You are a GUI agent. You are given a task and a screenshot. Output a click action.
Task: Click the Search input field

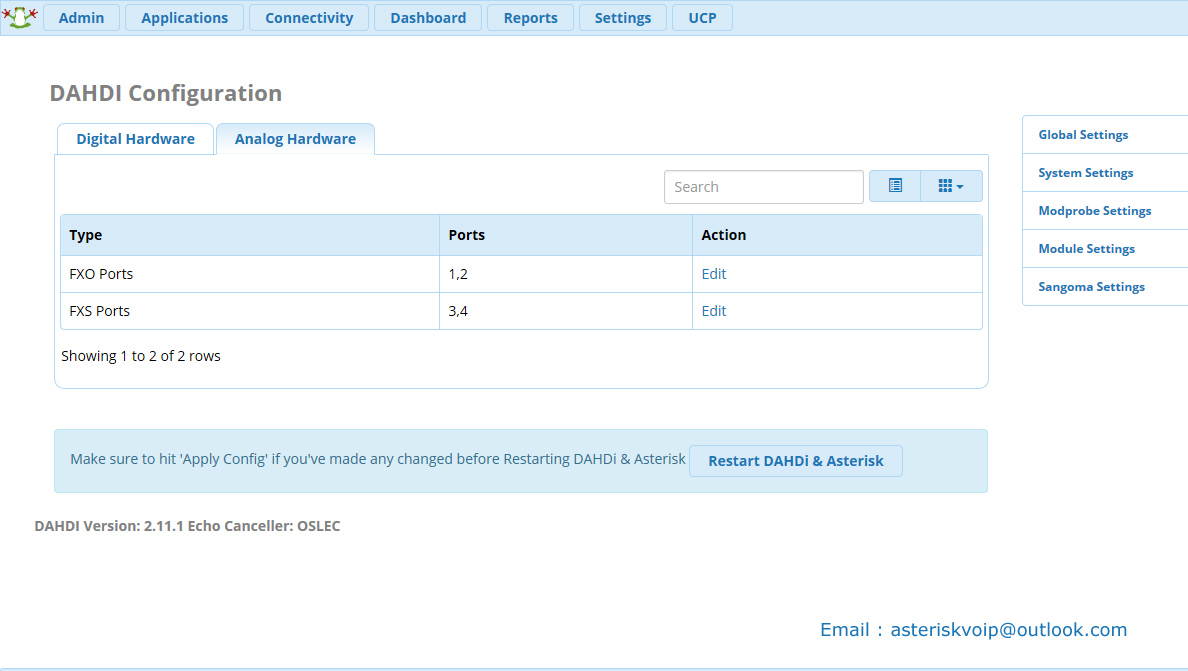coord(763,187)
